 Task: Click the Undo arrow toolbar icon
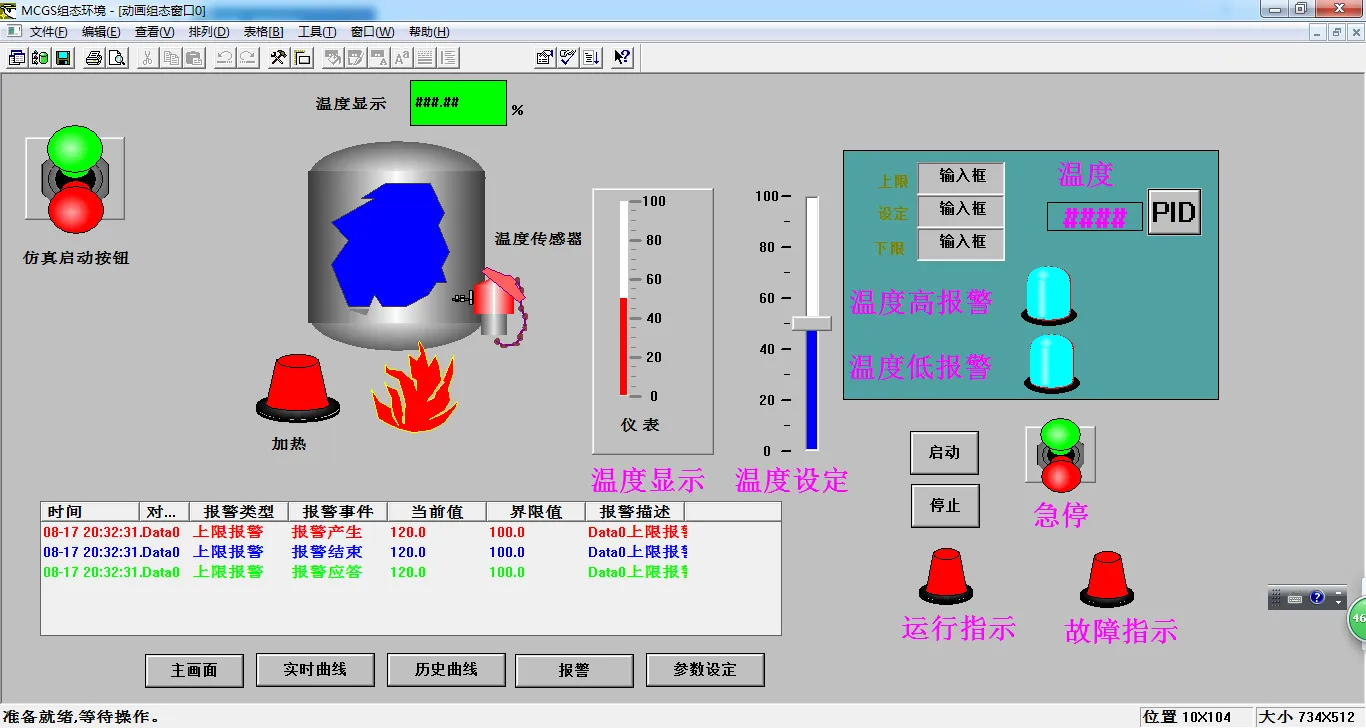pos(225,57)
